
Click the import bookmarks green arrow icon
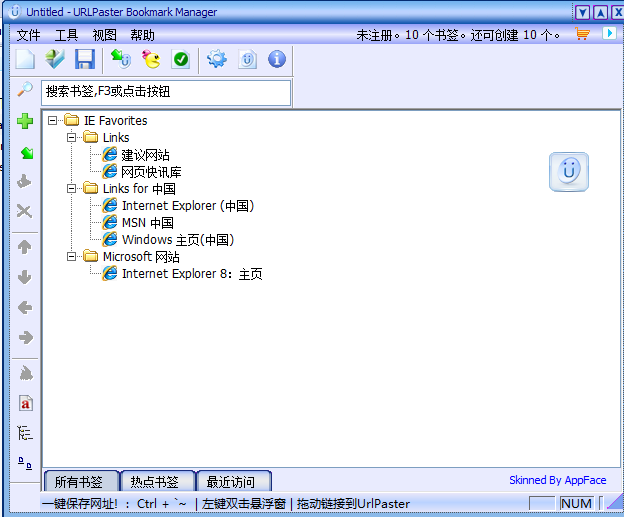click(x=121, y=60)
